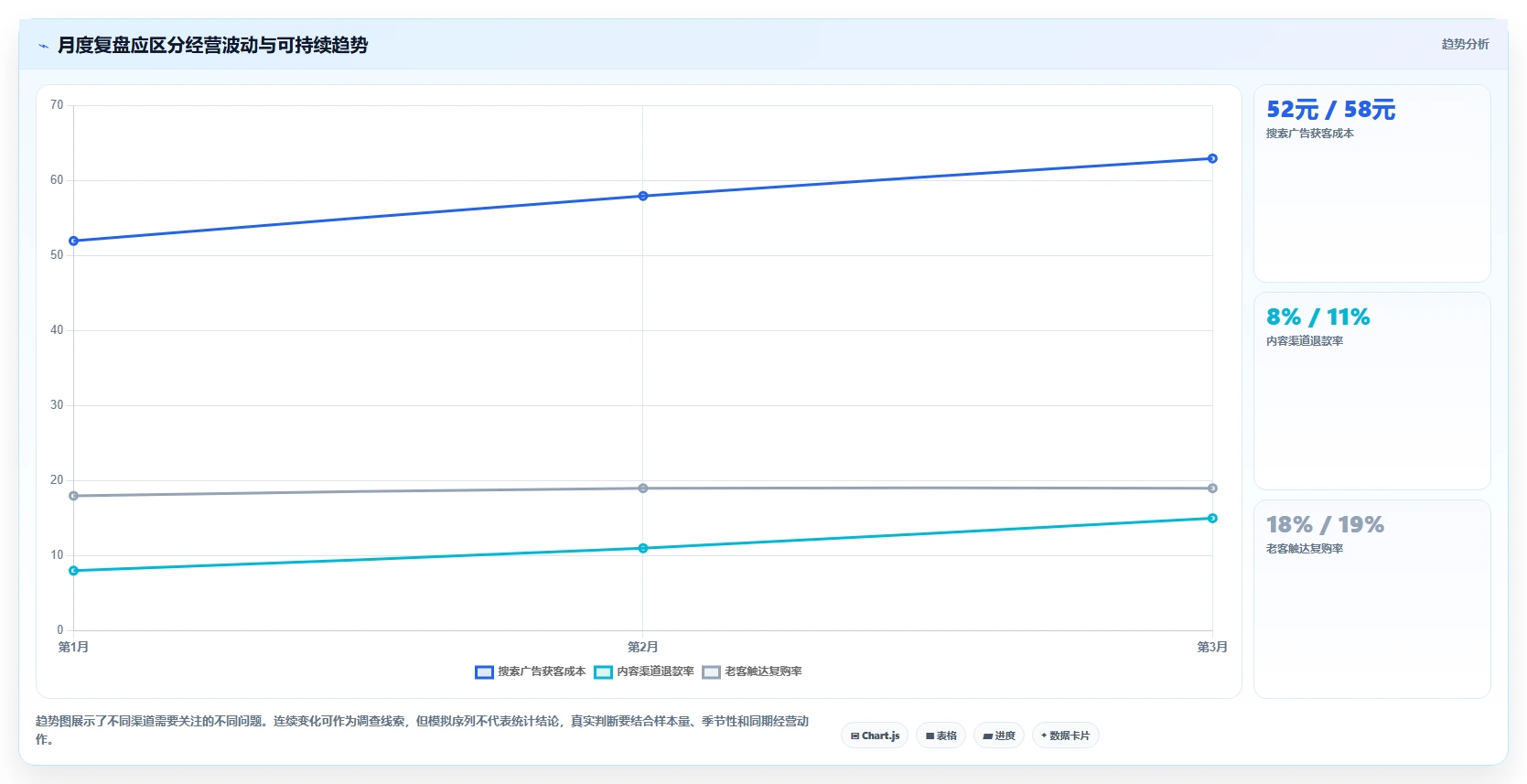Toggle the 内容渠道退款率 legend series
The width and height of the screenshot is (1527, 784).
click(x=644, y=671)
